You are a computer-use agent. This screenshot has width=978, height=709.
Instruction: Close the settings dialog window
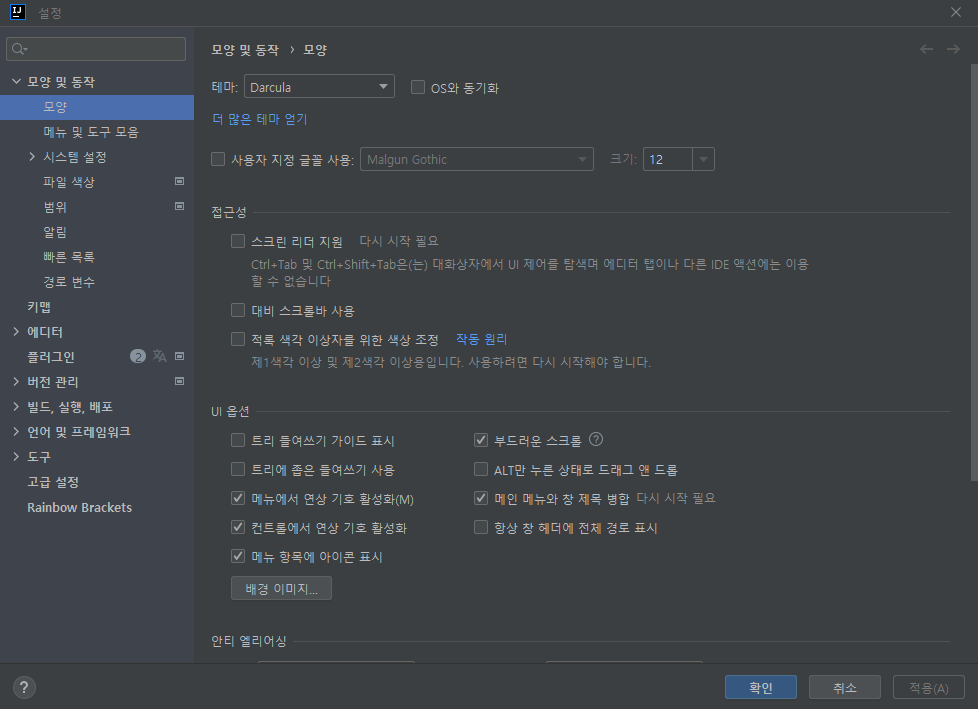click(x=956, y=12)
